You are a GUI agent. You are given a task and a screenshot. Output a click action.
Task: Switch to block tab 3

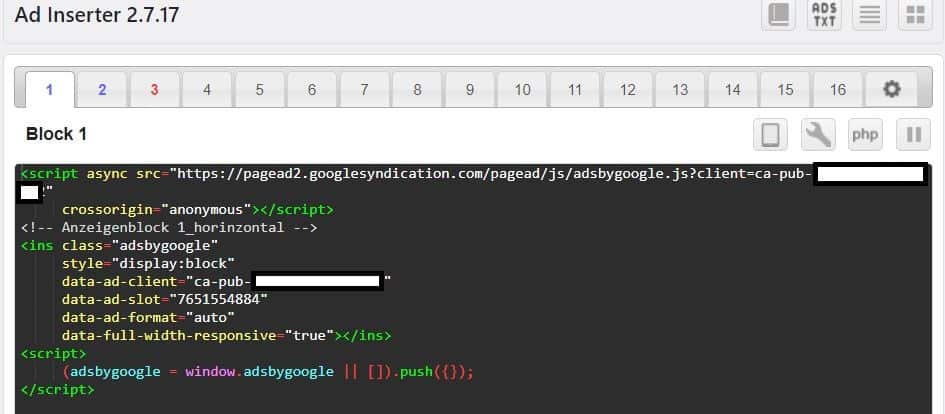coord(154,90)
